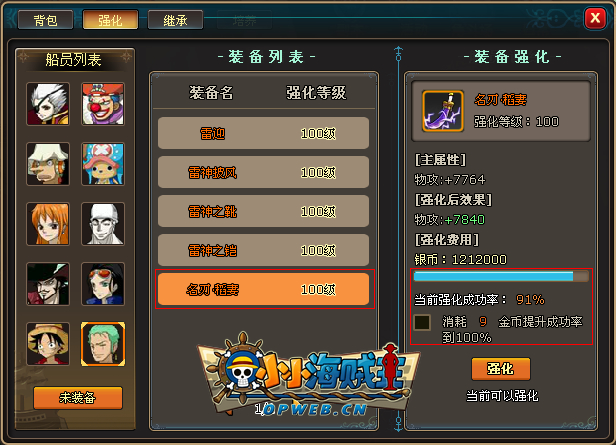Pick the Mihawk hat-wearing portrait
The image size is (616, 445).
click(48, 284)
